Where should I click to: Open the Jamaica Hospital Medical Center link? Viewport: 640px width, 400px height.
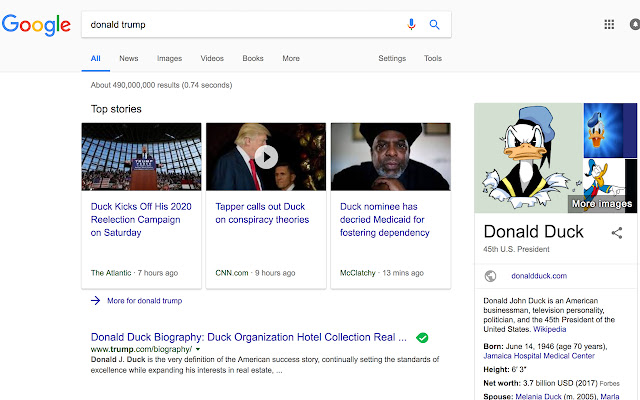pyautogui.click(x=539, y=355)
